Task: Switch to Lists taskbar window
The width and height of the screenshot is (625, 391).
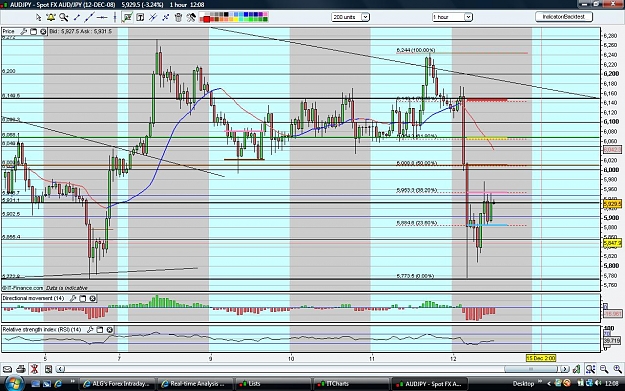Action: click(x=273, y=384)
